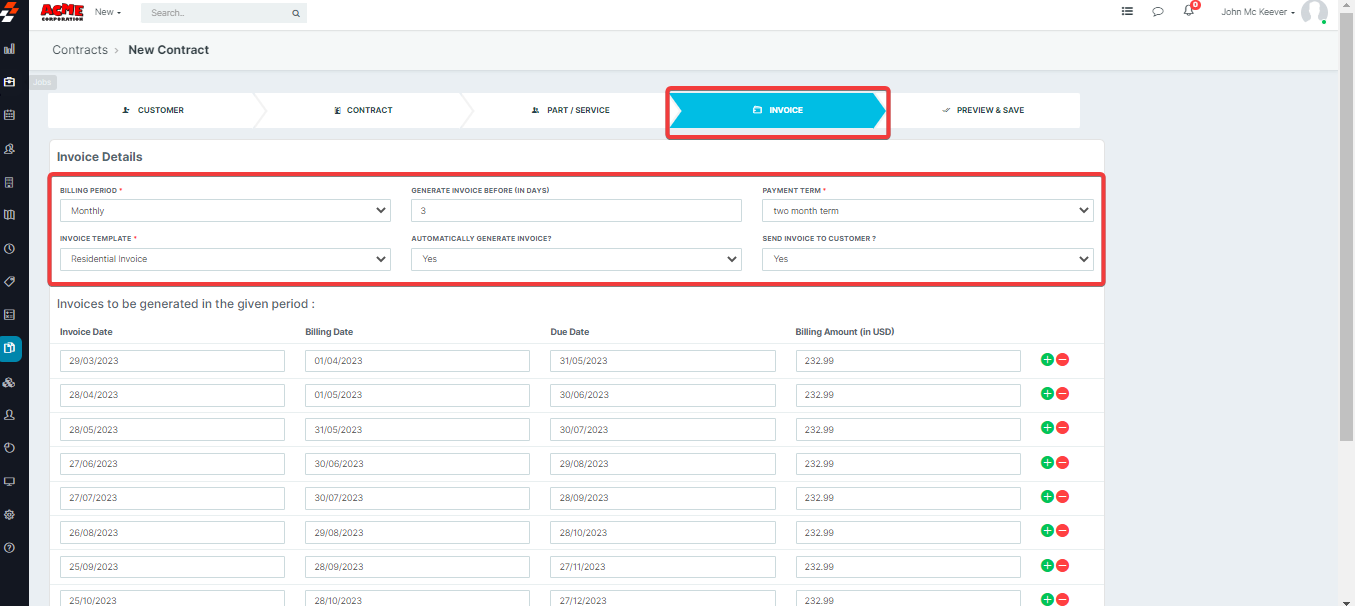Click the help question mark sidebar icon
The height and width of the screenshot is (606, 1355).
[10, 548]
